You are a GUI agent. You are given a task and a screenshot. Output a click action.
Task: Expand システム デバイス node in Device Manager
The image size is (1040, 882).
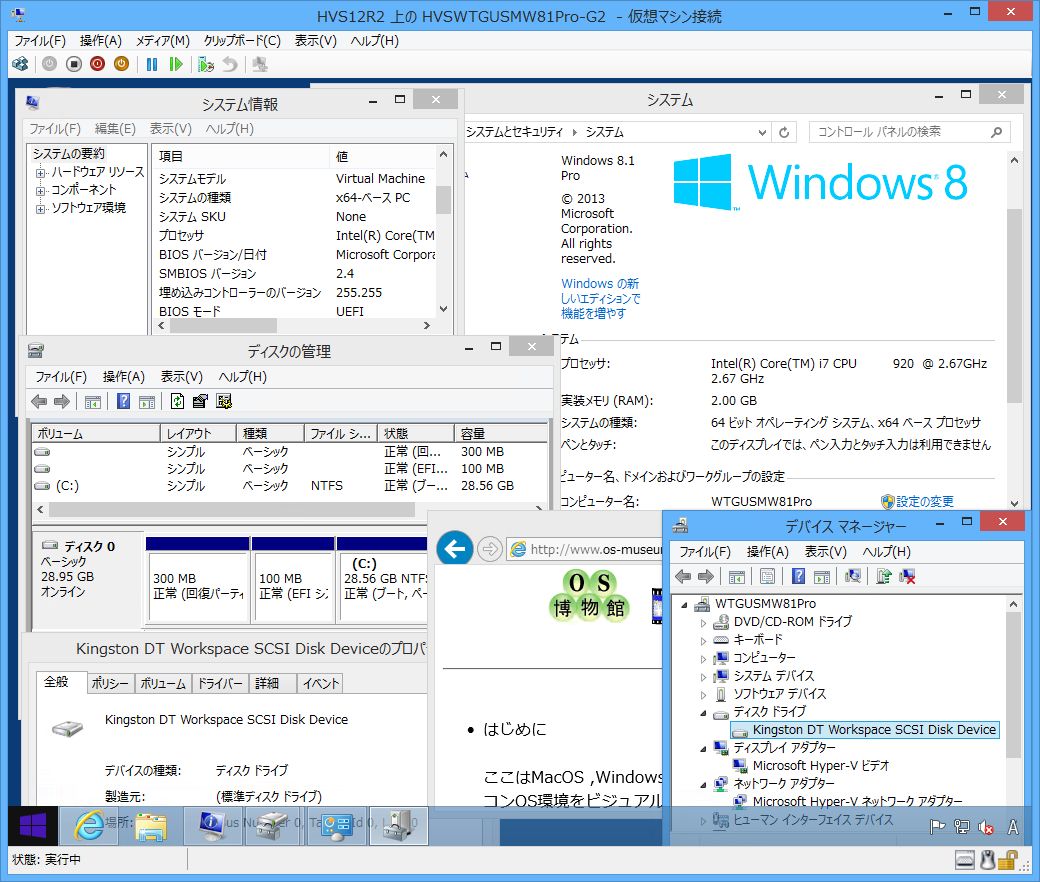pos(704,677)
